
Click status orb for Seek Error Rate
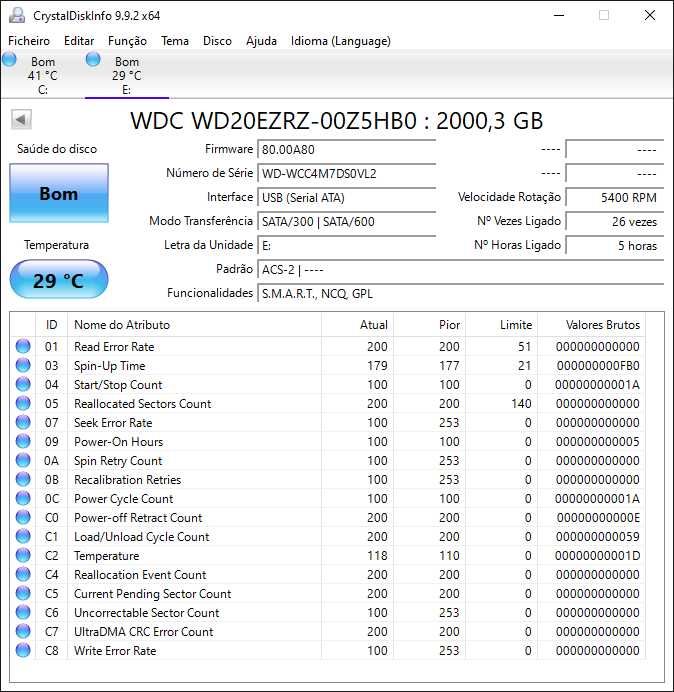[23, 422]
